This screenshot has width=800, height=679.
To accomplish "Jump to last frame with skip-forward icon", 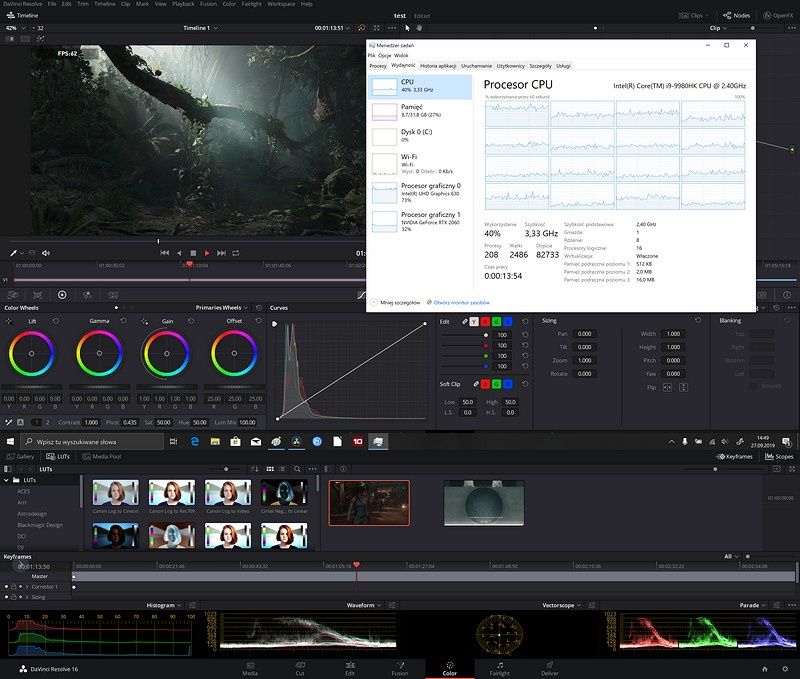I will coord(221,253).
